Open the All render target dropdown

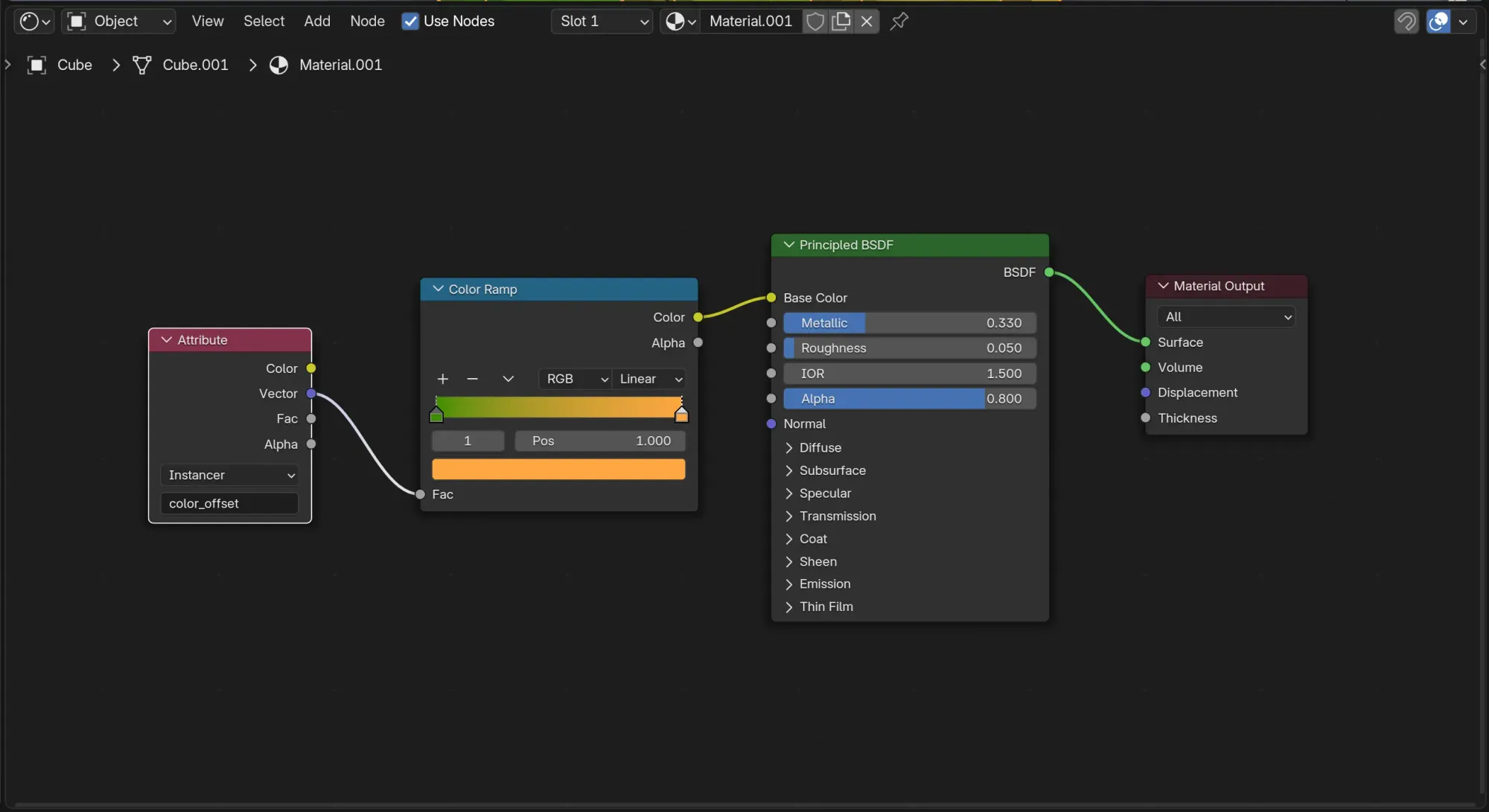coord(1226,316)
